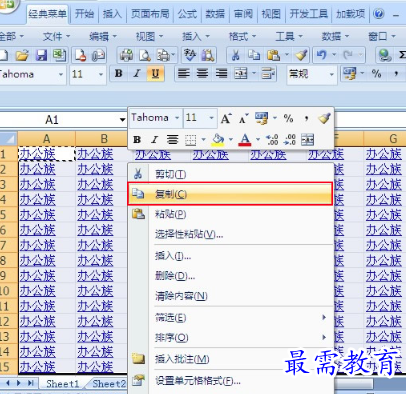Click the 办公族 link in cell G1
This screenshot has width=406, height=394.
[x=384, y=154]
